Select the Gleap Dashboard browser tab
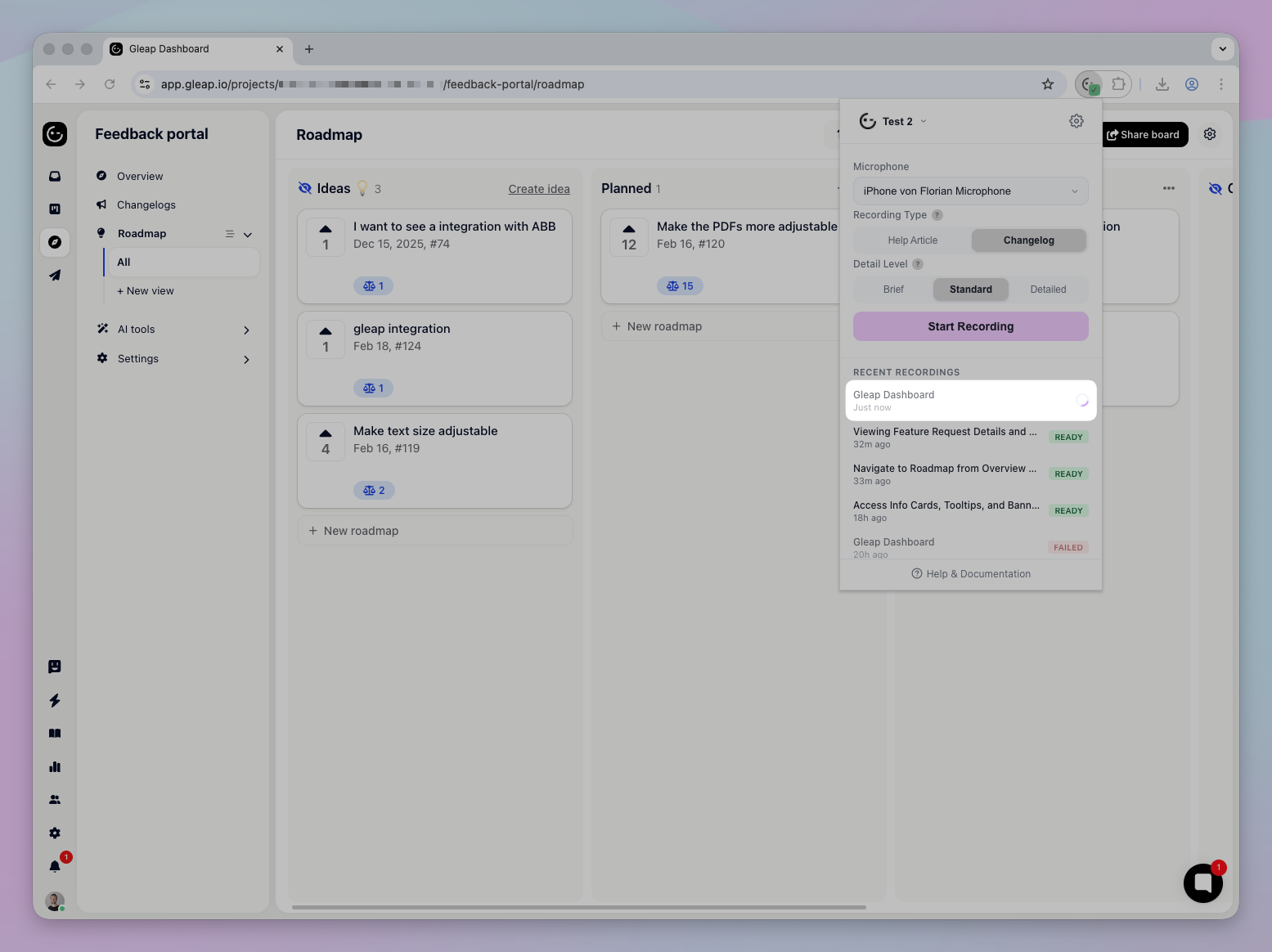The width and height of the screenshot is (1272, 952). point(198,49)
